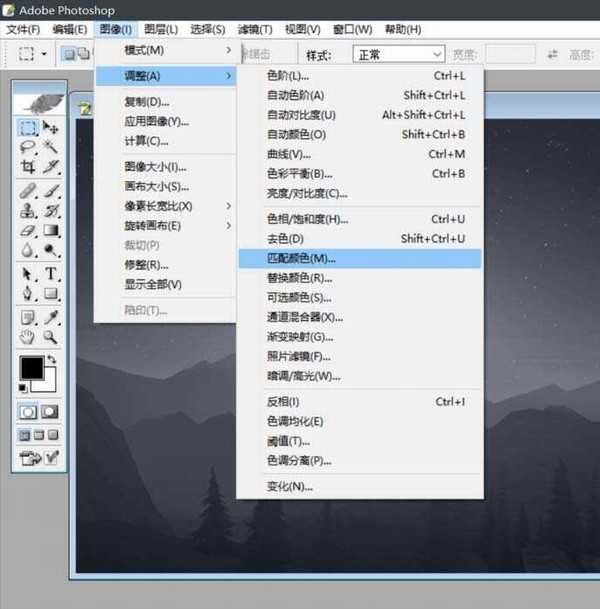Open the 编辑(E) menu

click(70, 30)
